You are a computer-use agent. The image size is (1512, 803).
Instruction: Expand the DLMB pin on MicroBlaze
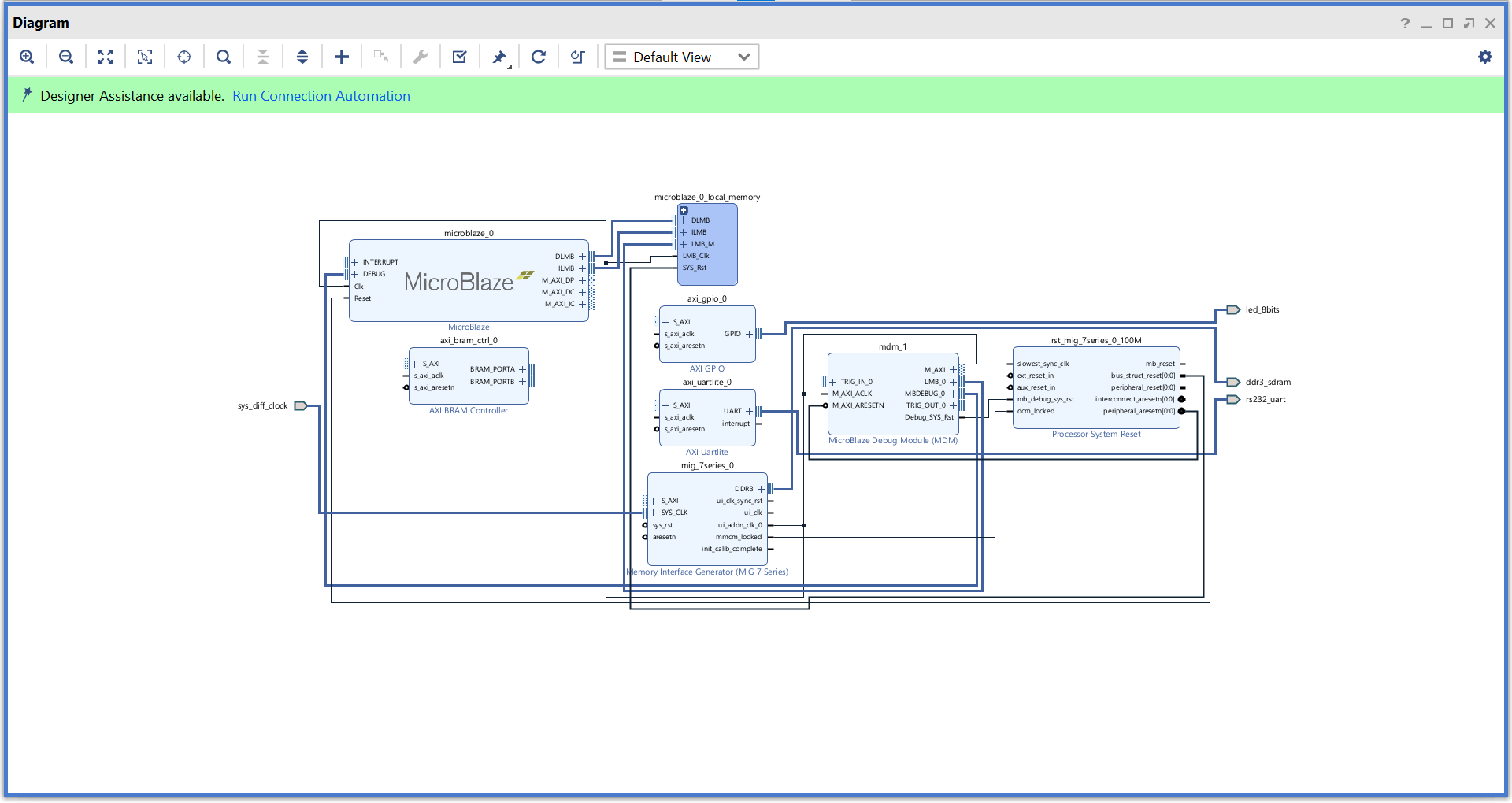582,257
